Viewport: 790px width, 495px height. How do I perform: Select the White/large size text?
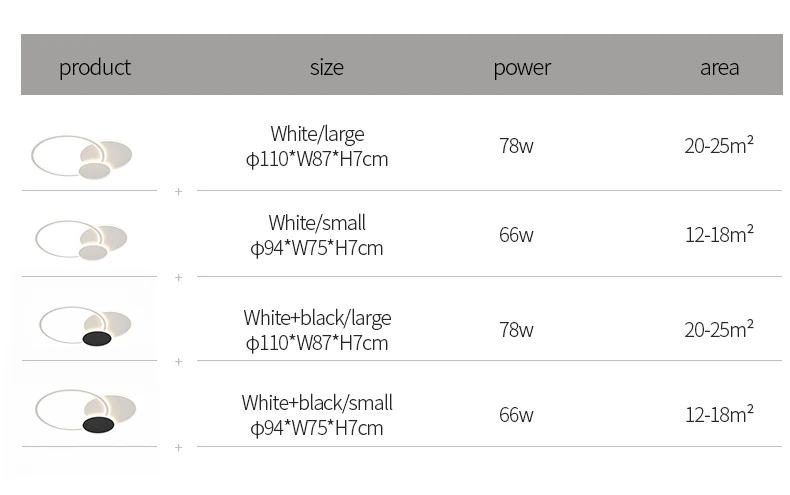317,147
